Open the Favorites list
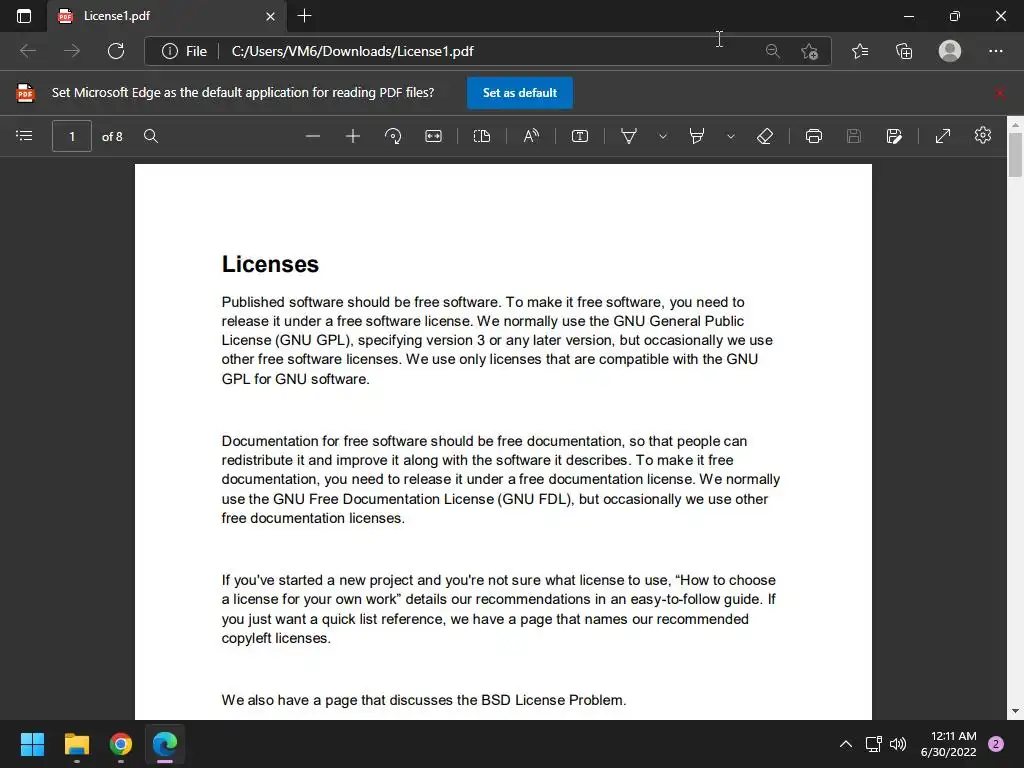 click(860, 51)
